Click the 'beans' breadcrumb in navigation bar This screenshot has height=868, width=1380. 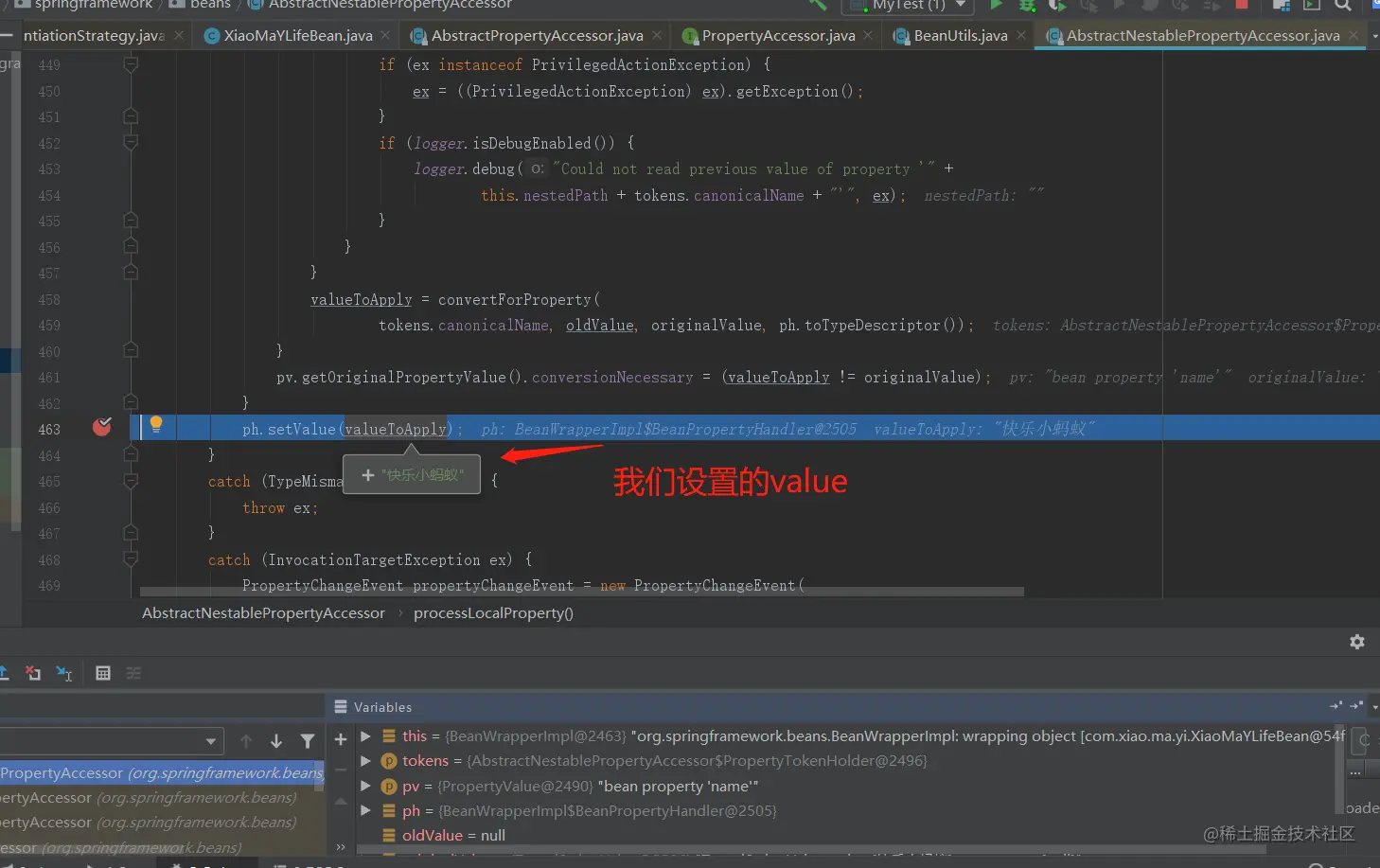pos(209,5)
